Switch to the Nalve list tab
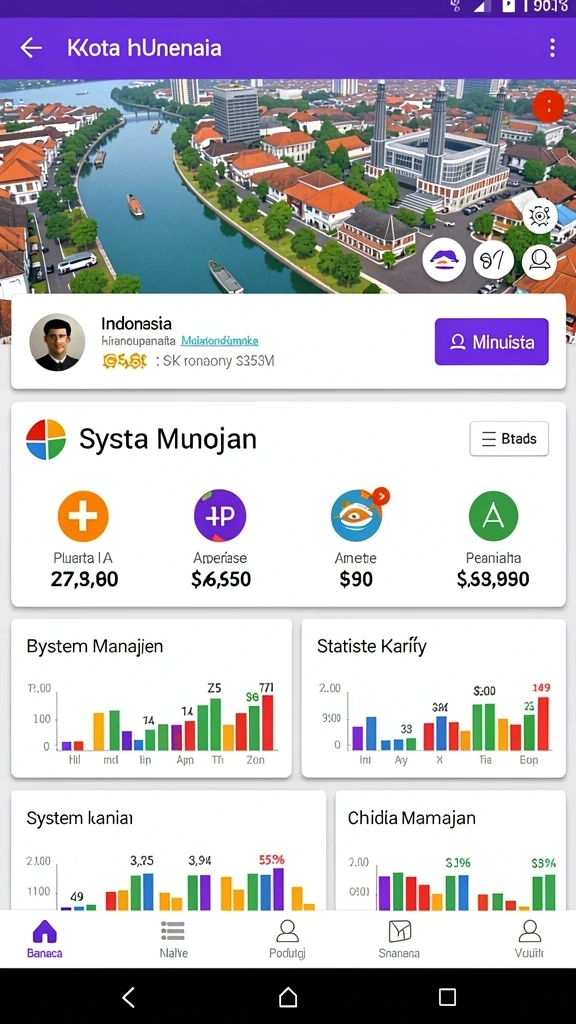576x1024 pixels. (173, 938)
